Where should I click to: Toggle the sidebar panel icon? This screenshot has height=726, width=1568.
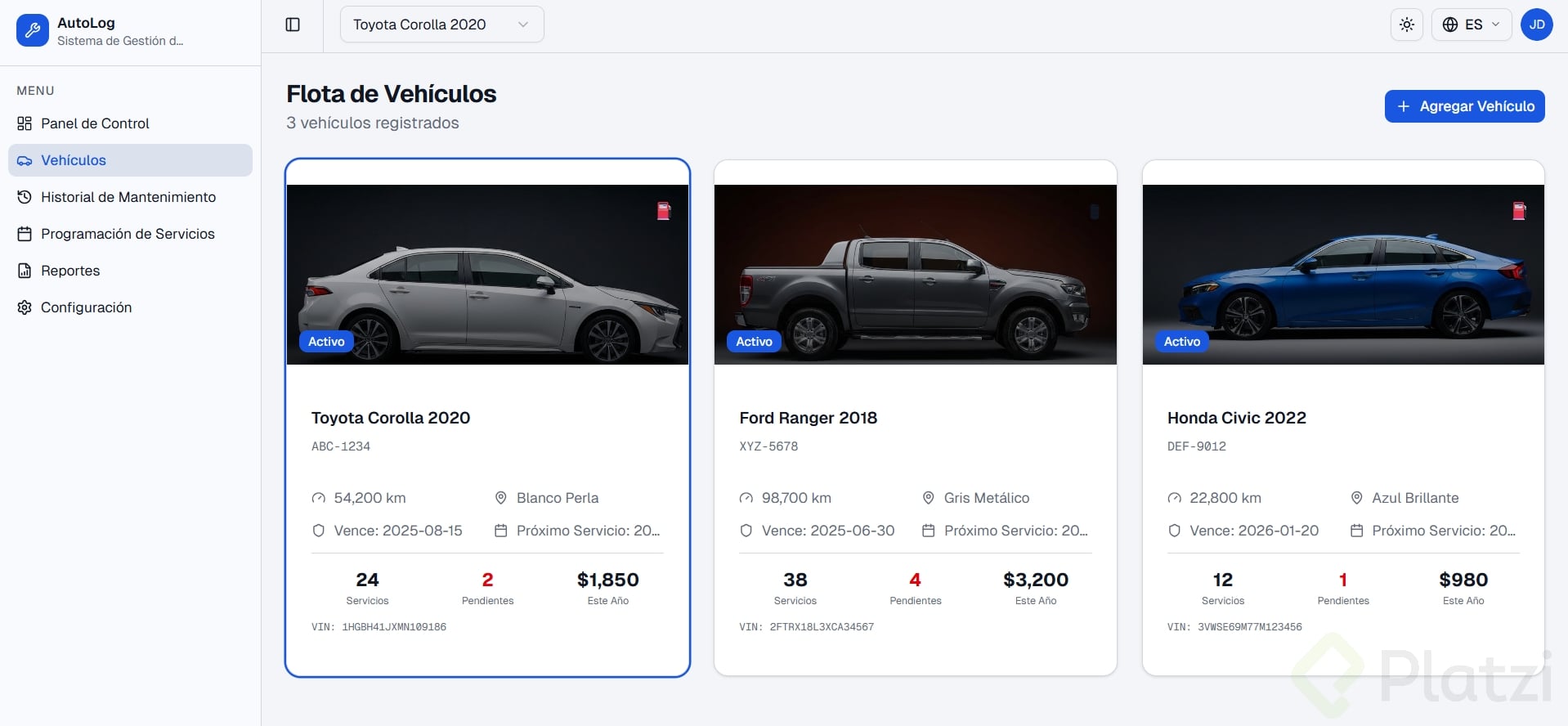293,25
